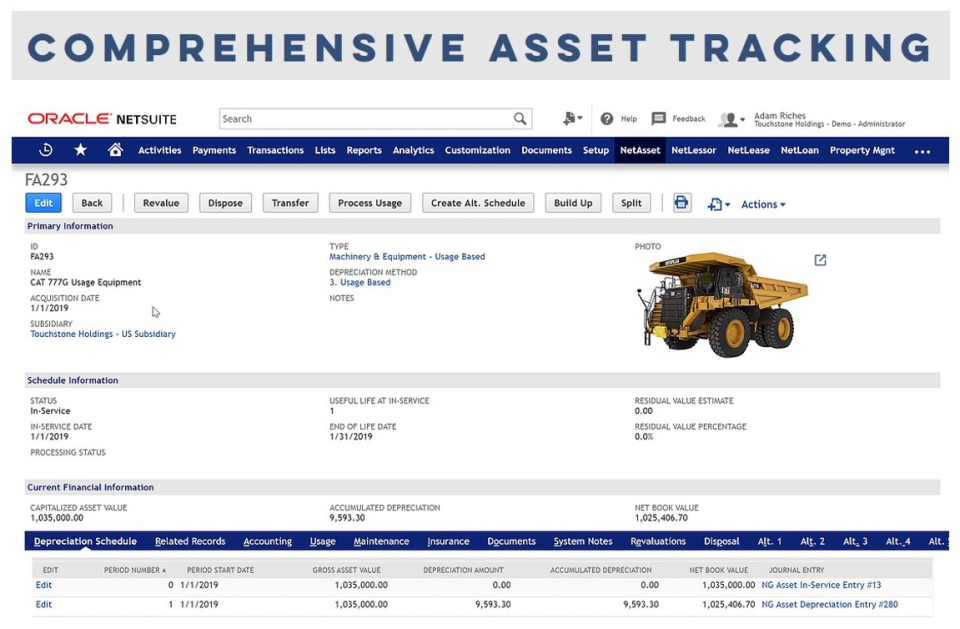Click the search magnifier icon
Viewport: 960px width, 629px height.
click(520, 119)
